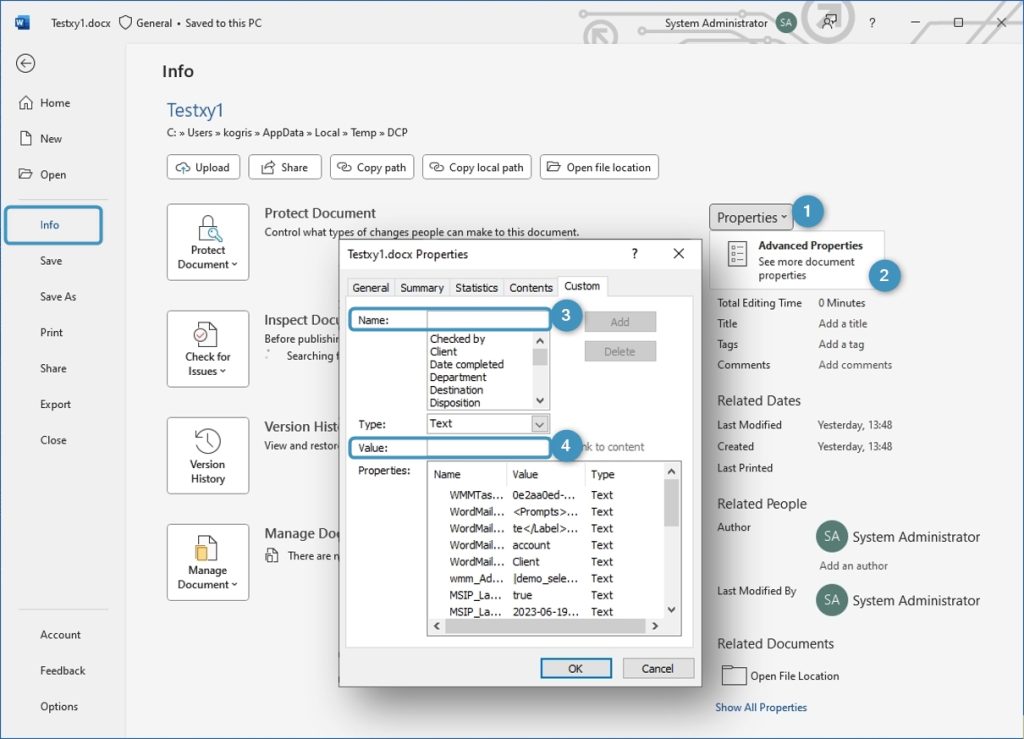Click the back arrow icon
The width and height of the screenshot is (1024, 739).
(x=26, y=63)
